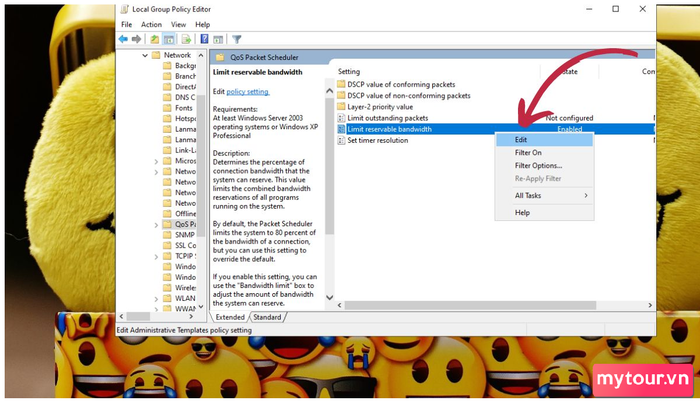Image resolution: width=700 pixels, height=405 pixels.
Task: Select DSCP value of non-conforming packets row
Action: [408, 96]
